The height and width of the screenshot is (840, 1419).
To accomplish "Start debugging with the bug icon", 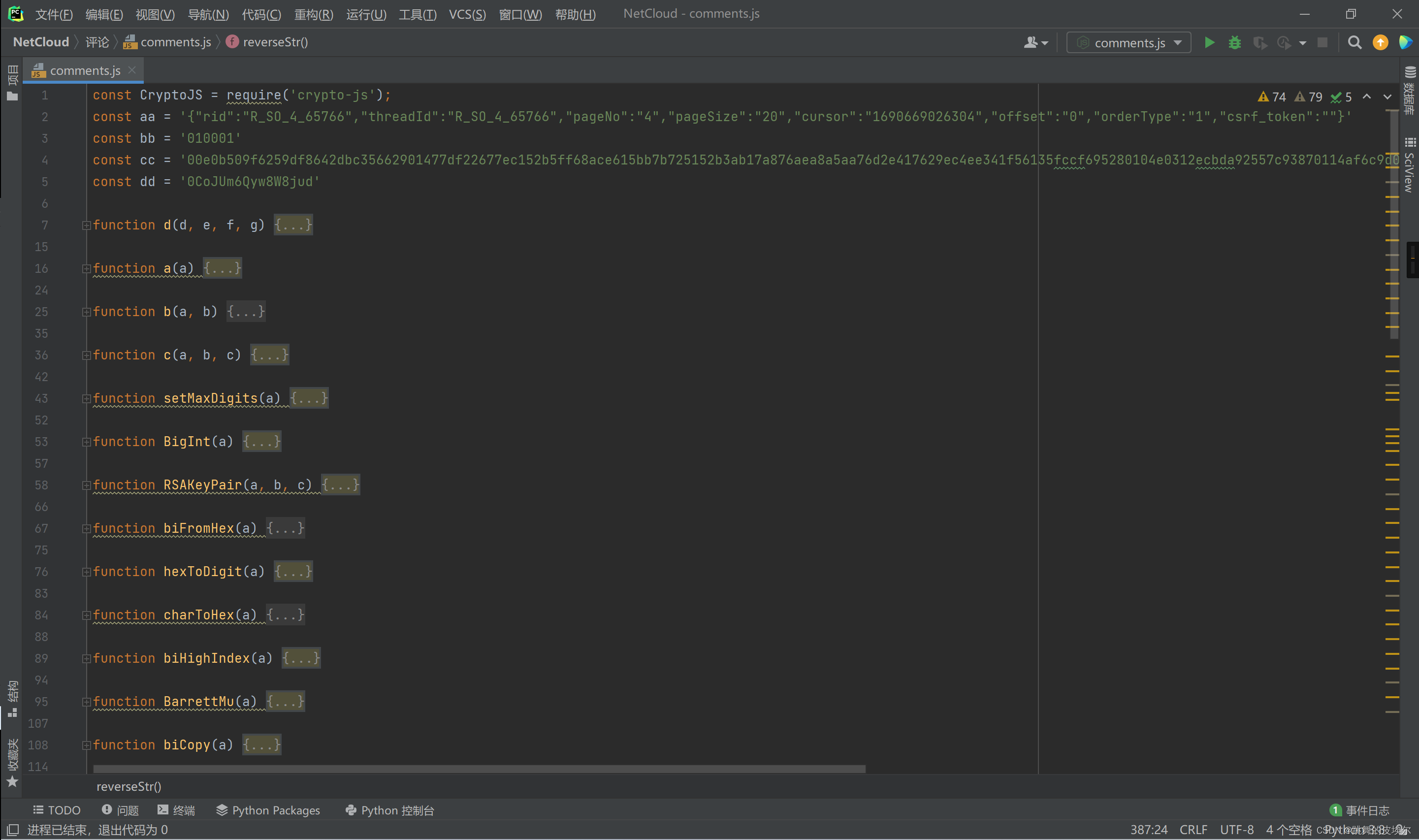I will pos(1234,42).
